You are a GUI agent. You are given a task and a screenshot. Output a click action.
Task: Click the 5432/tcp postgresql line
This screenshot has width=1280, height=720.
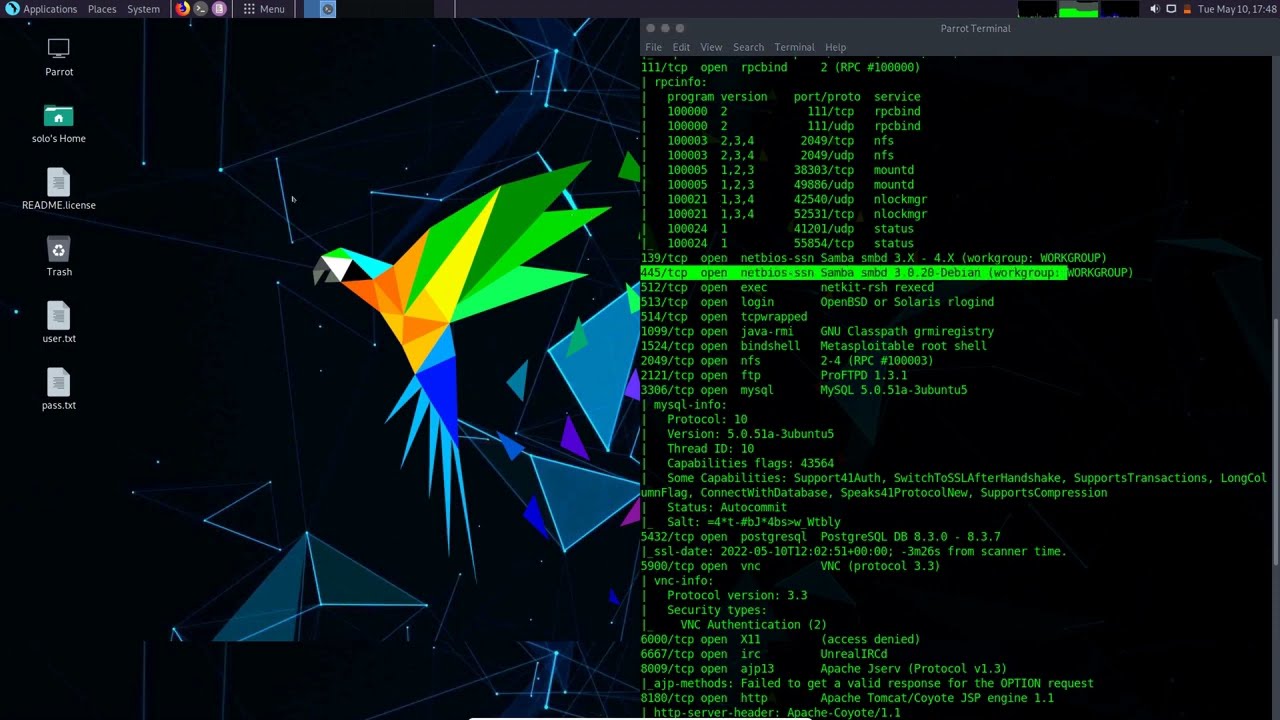pyautogui.click(x=820, y=537)
